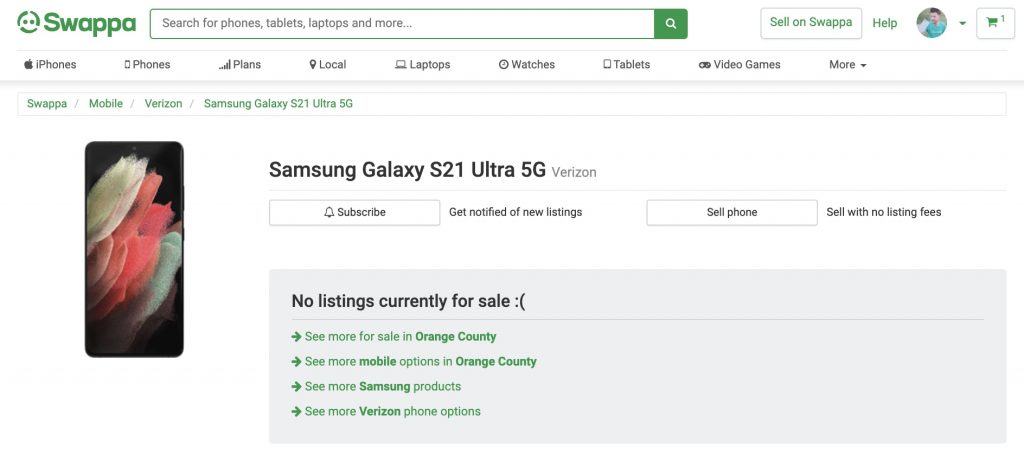
Task: Click the user profile avatar
Action: point(931,23)
